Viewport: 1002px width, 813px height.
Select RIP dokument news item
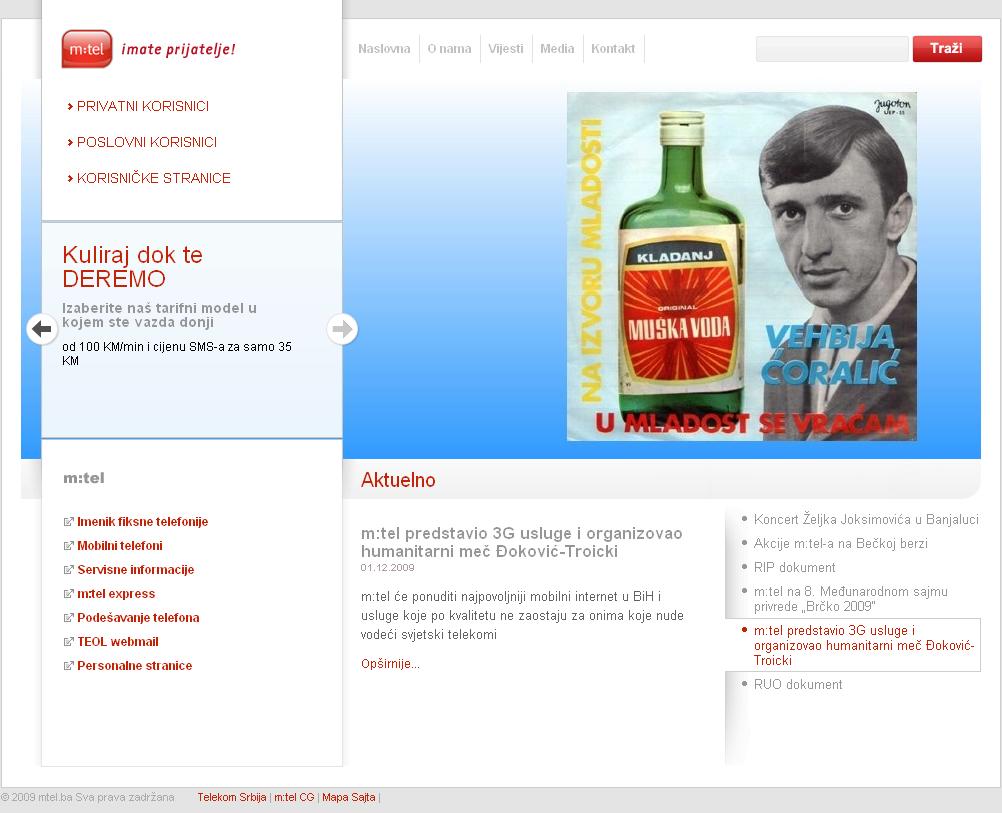tap(794, 568)
